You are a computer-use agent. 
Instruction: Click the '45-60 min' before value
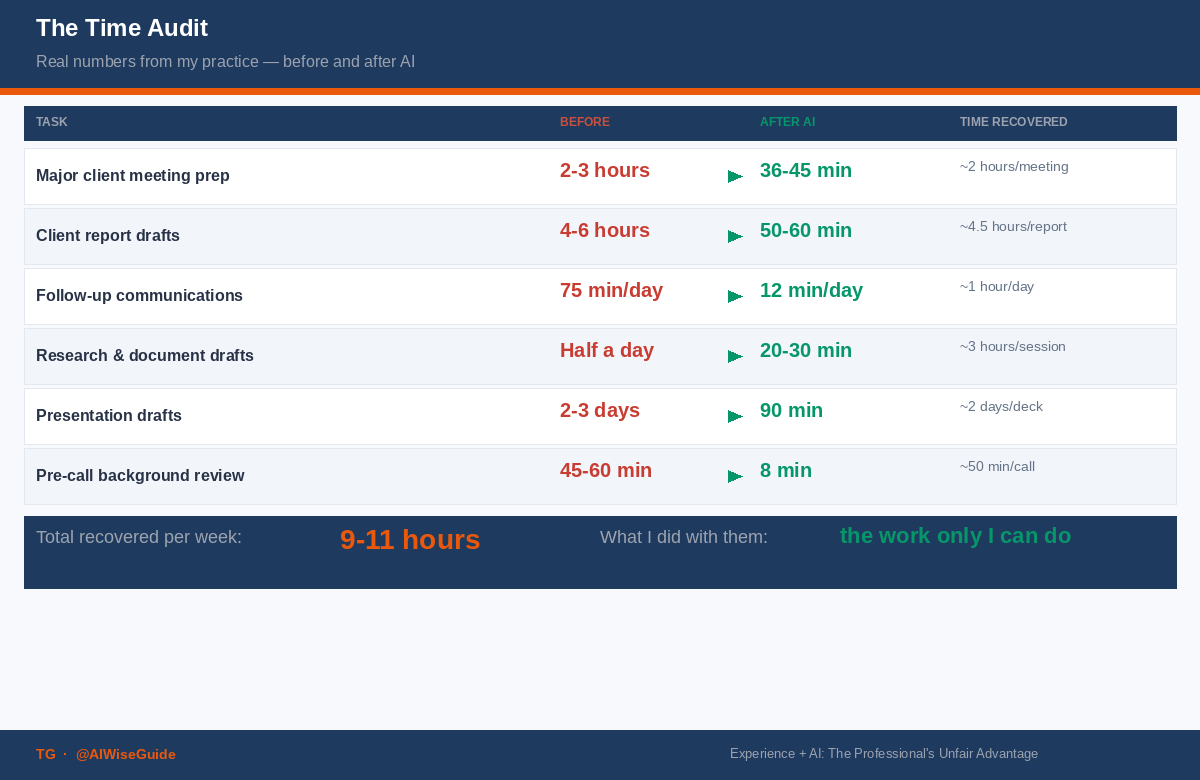(x=606, y=471)
